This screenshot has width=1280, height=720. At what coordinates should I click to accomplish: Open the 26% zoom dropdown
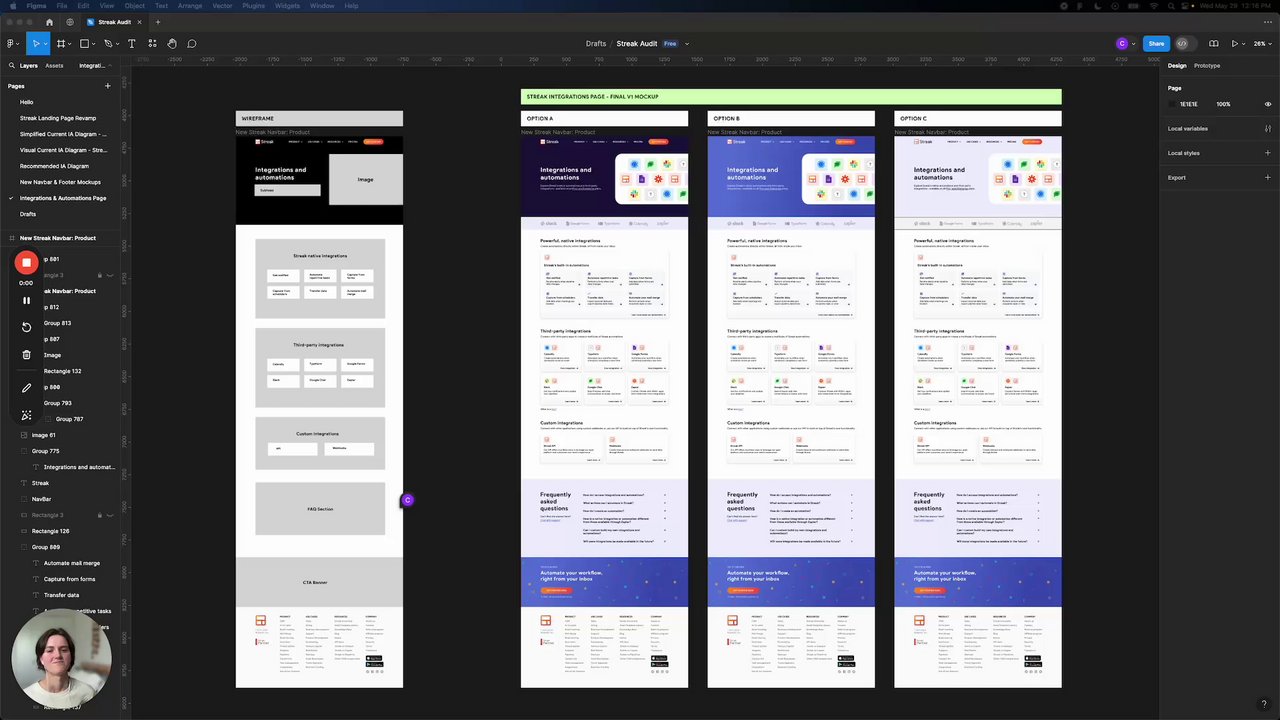click(1262, 43)
